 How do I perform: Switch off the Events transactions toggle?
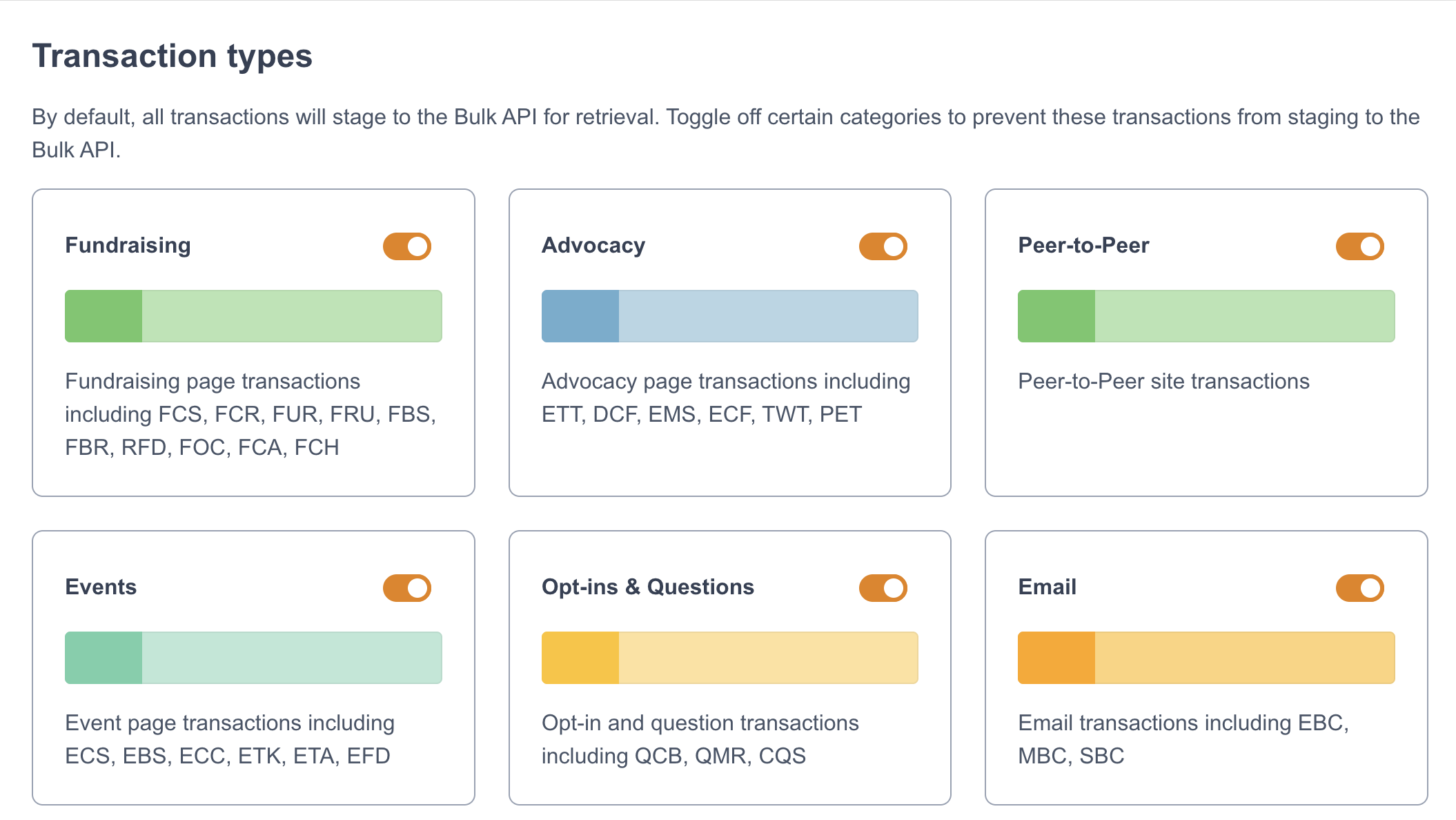[407, 588]
